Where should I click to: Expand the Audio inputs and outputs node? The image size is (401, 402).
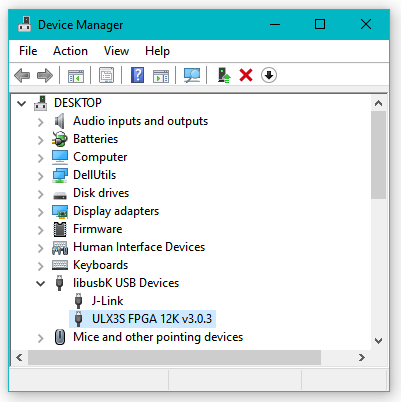[x=40, y=122]
